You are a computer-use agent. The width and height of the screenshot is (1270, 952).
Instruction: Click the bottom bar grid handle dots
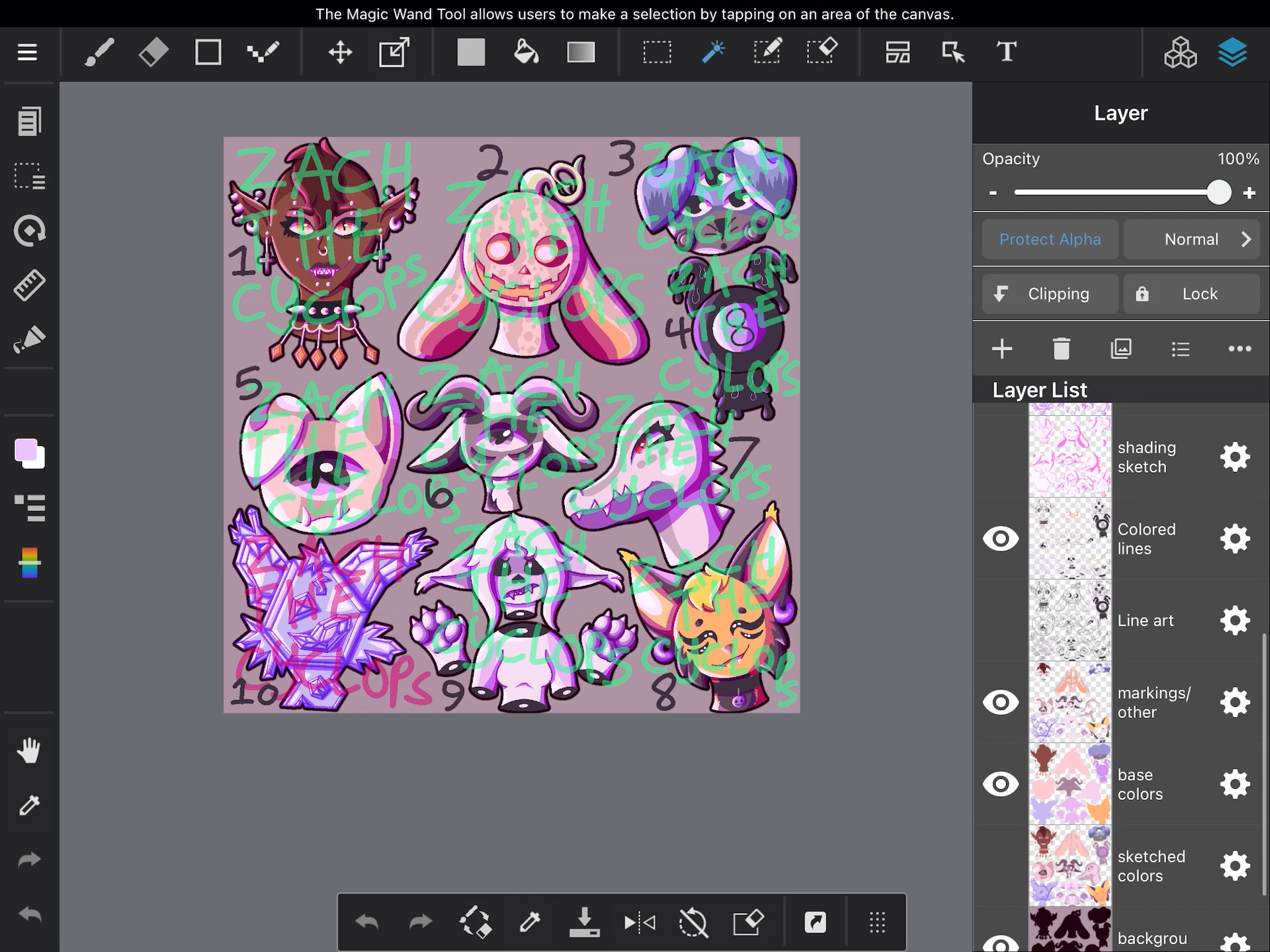pyautogui.click(x=877, y=922)
